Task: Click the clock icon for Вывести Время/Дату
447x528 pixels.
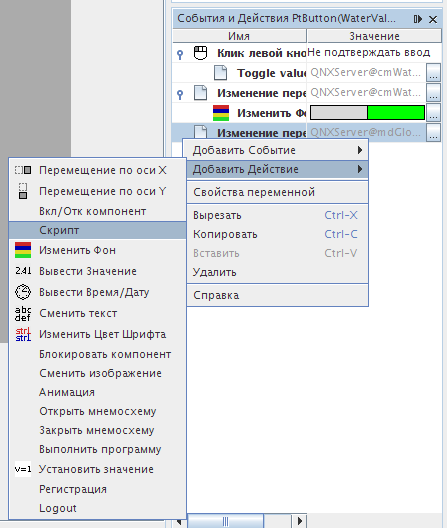Action: (x=23, y=292)
